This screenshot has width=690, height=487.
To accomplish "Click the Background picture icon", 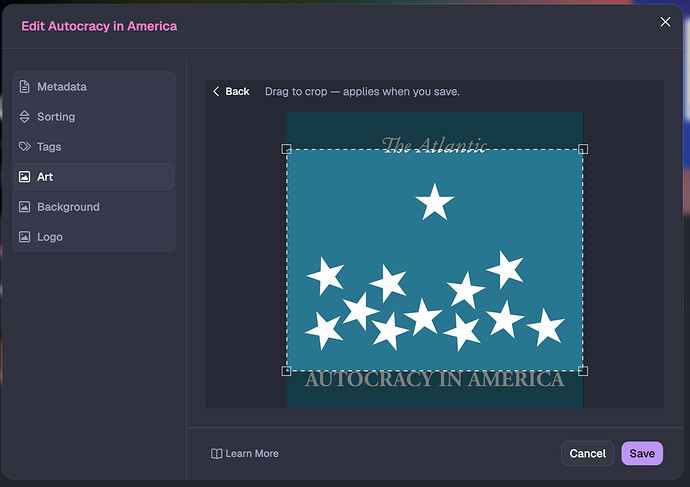I will (25, 207).
